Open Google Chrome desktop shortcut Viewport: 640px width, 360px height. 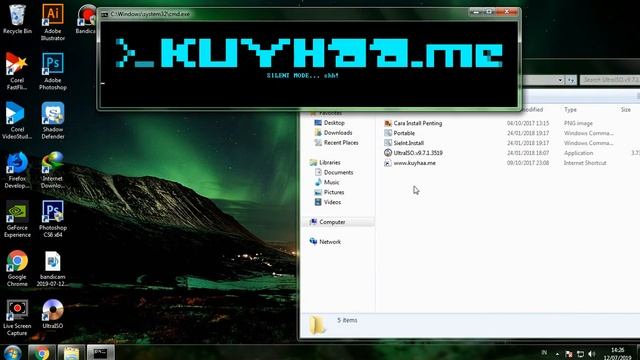coord(17,269)
